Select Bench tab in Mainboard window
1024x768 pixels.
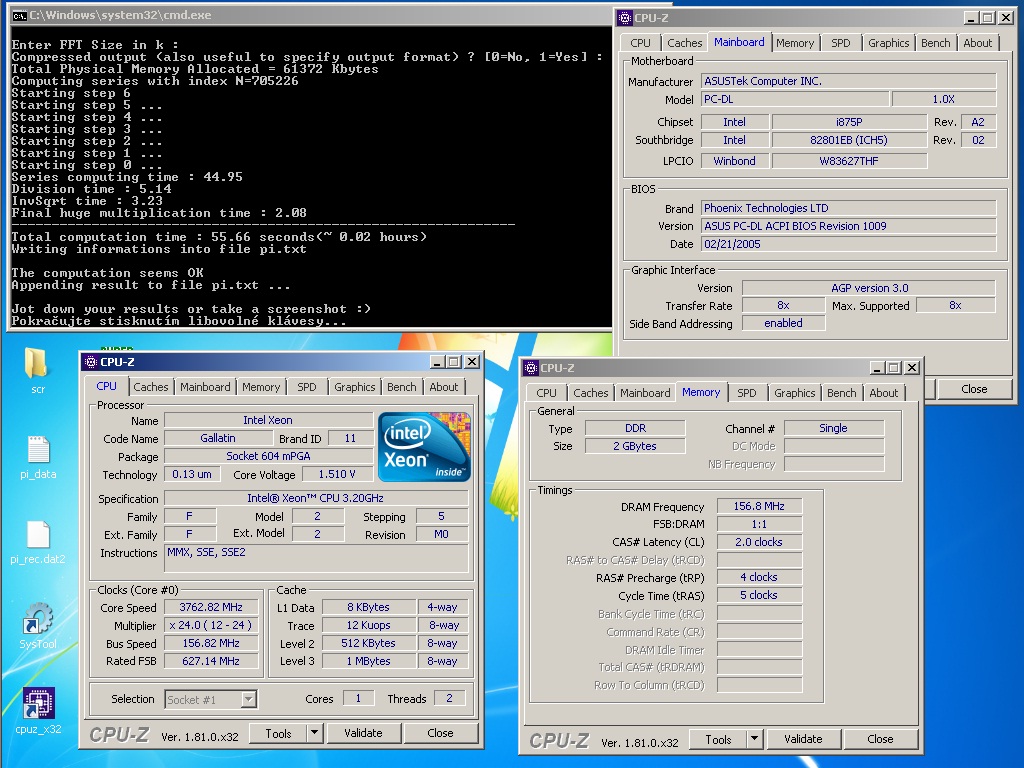click(x=935, y=43)
